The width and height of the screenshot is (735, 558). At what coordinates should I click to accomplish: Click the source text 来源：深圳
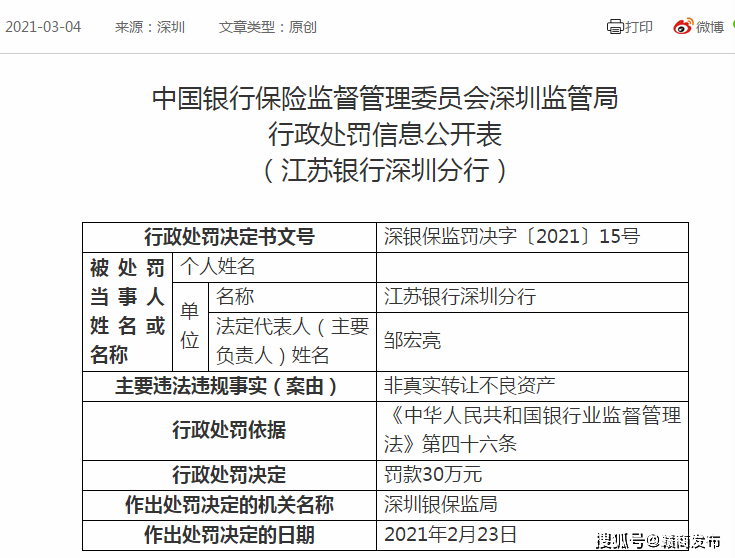pyautogui.click(x=150, y=27)
